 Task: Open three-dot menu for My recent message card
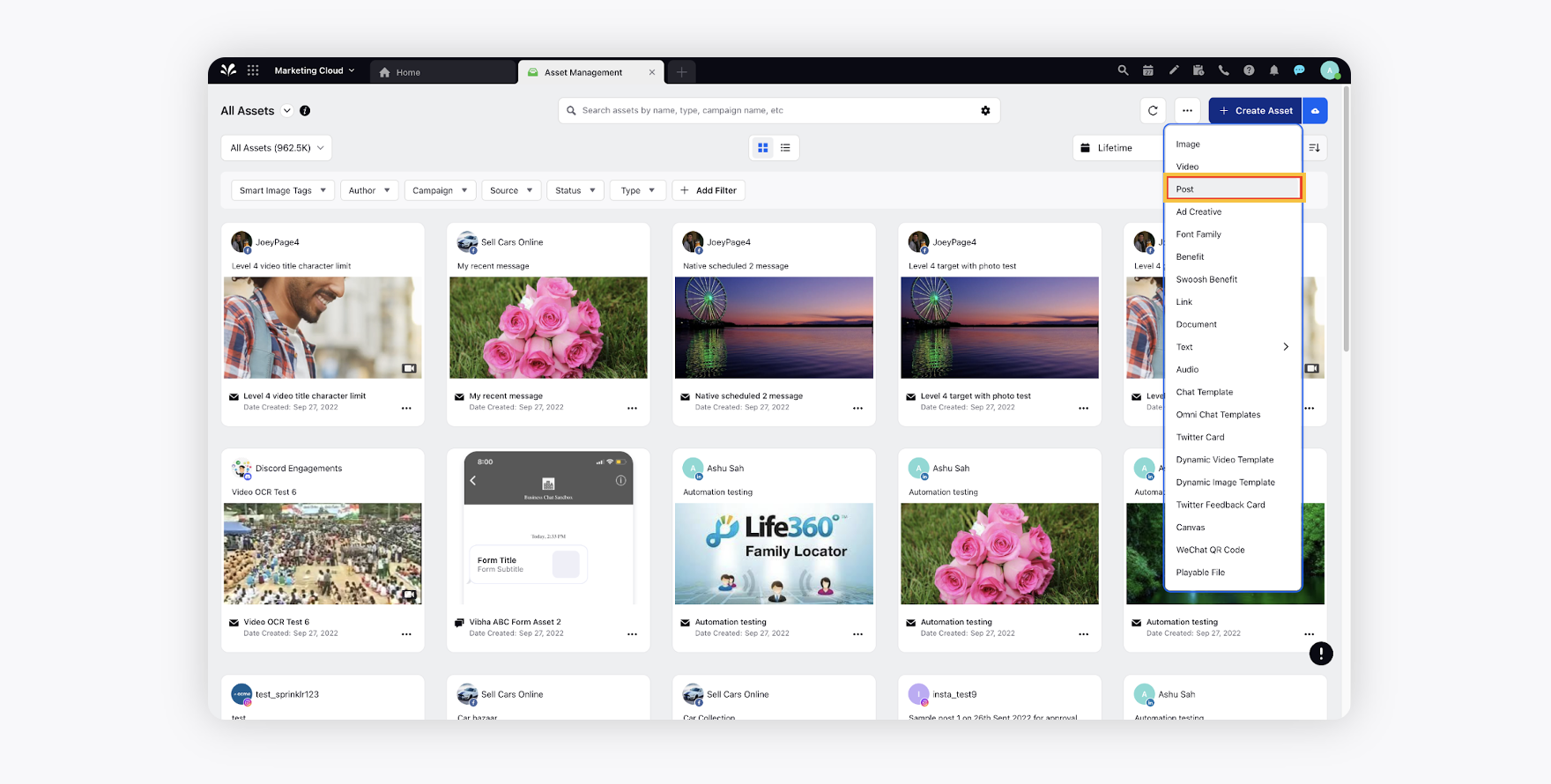coord(632,408)
